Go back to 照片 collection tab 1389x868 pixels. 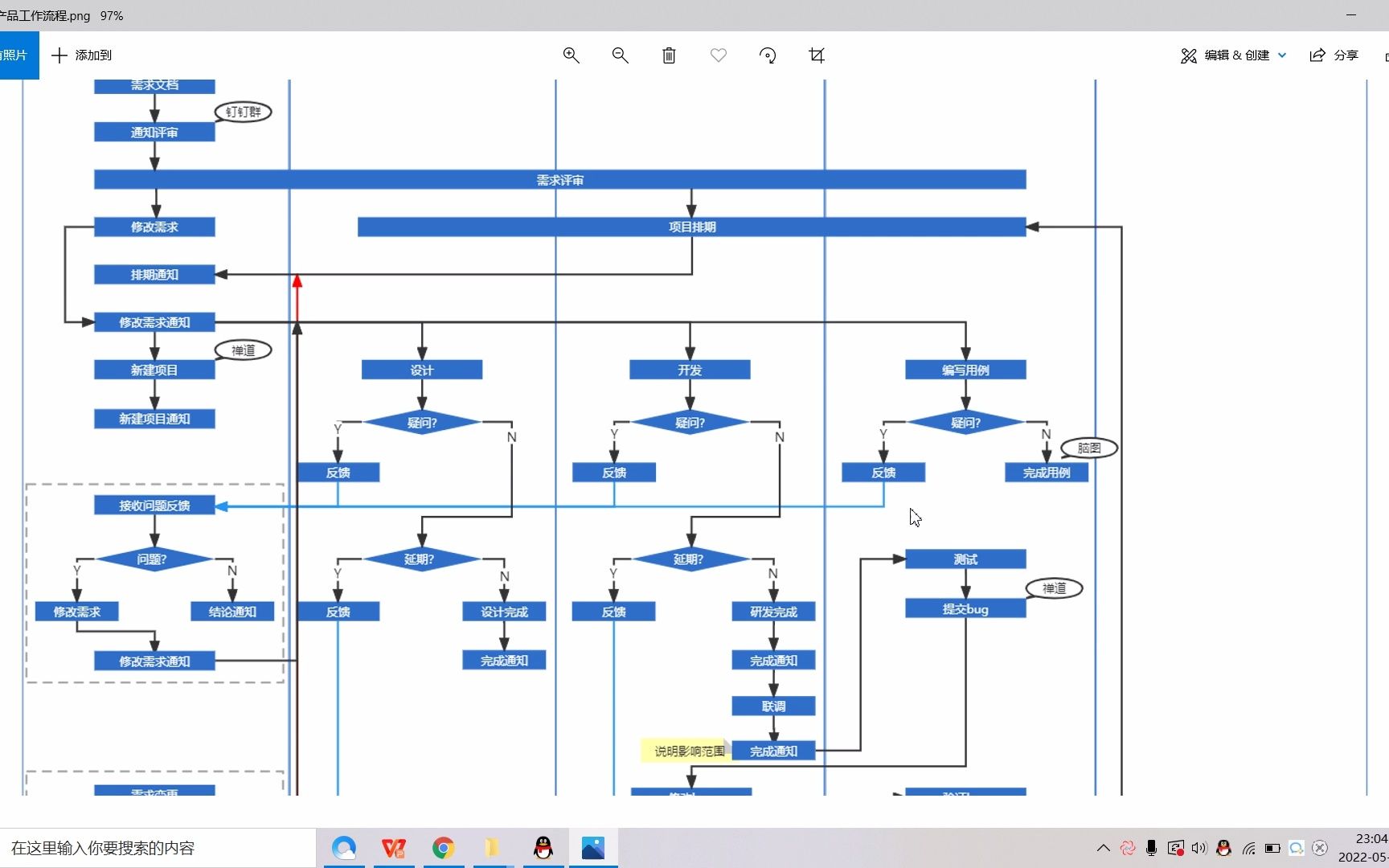[x=18, y=55]
